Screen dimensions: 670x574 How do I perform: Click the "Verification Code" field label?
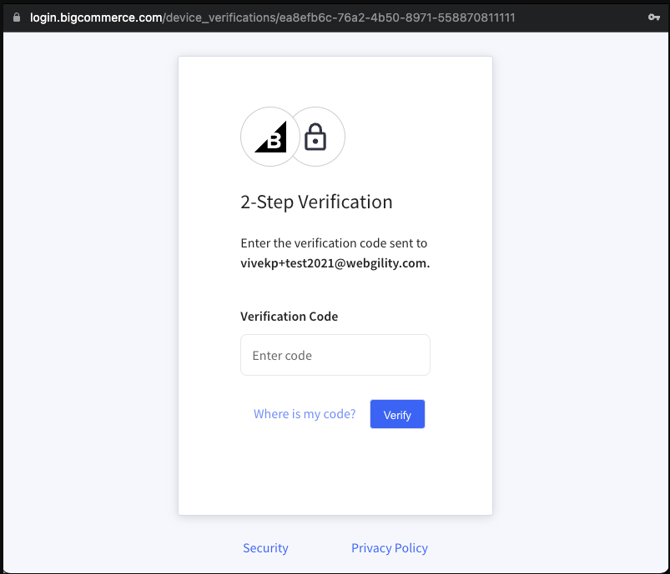pos(289,316)
